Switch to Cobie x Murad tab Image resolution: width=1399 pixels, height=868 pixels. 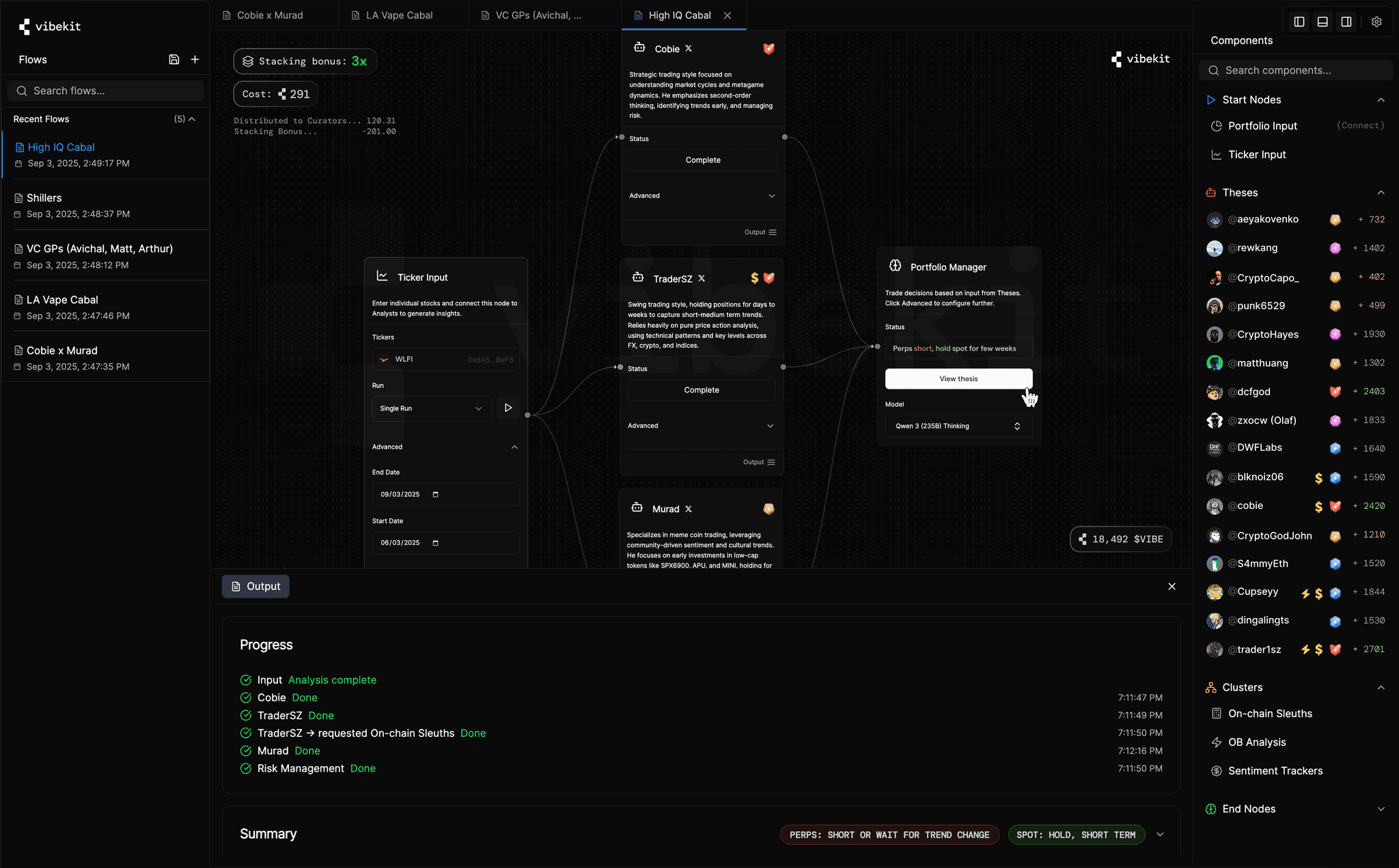click(270, 15)
